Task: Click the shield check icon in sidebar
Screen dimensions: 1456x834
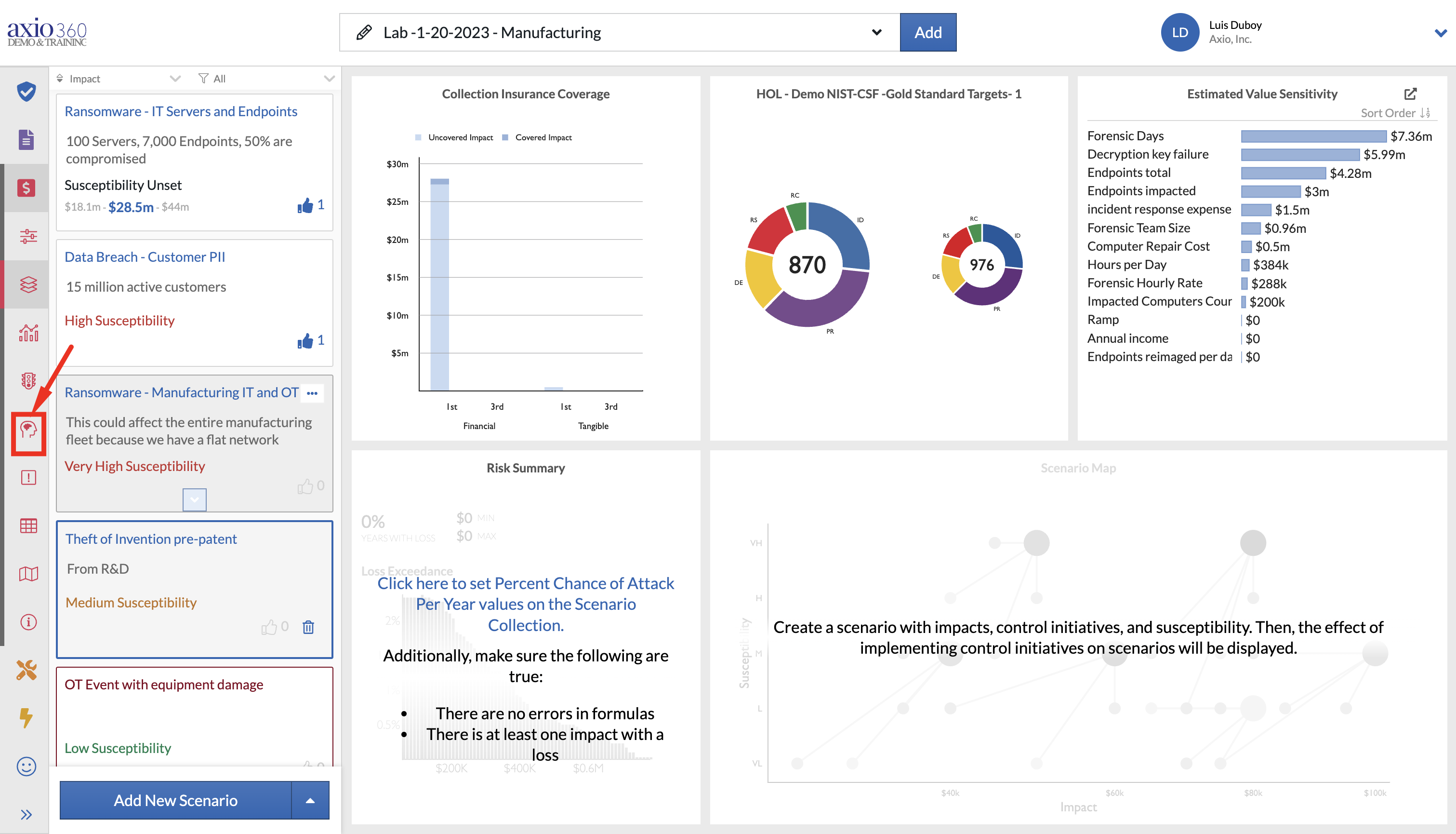Action: (x=26, y=92)
